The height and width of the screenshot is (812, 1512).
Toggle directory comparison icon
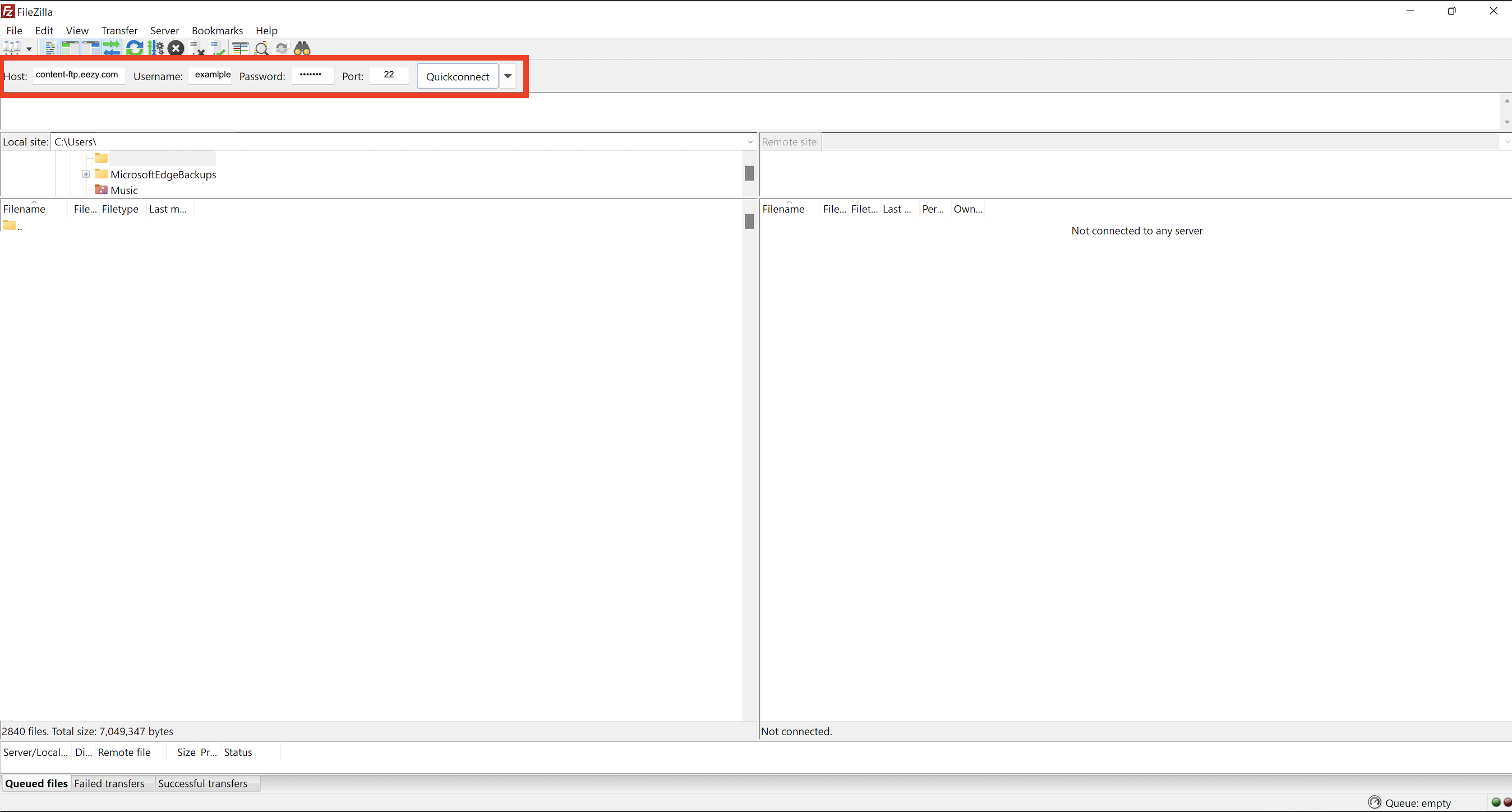262,49
